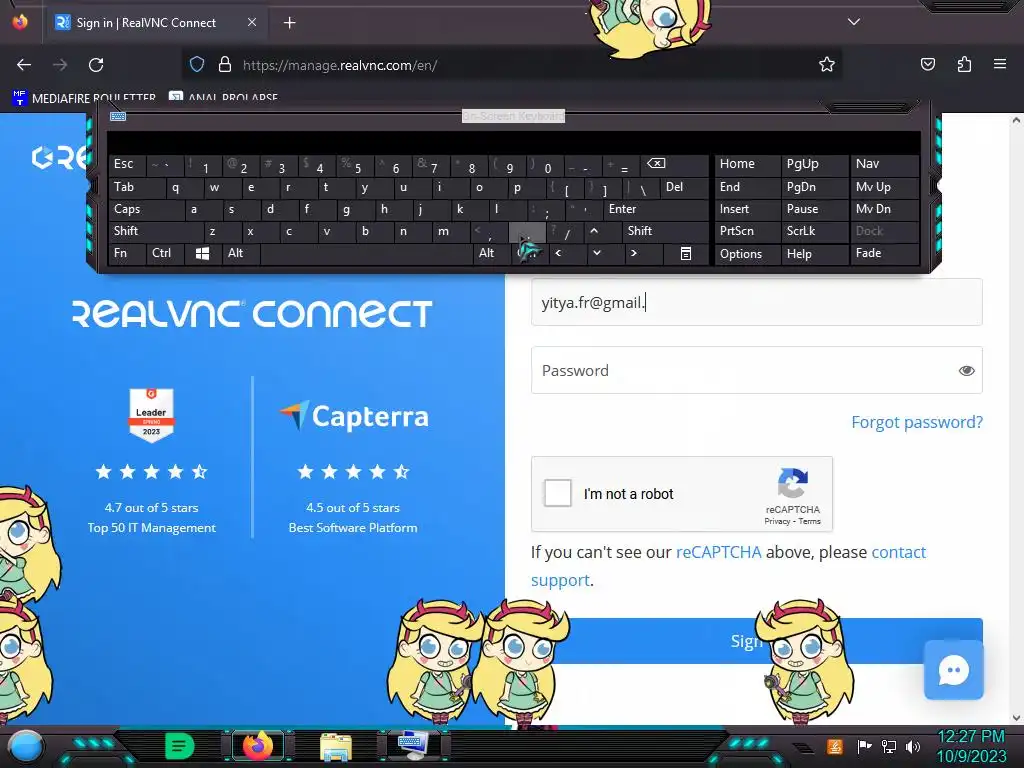Open the Start orb on the taskbar

25,746
